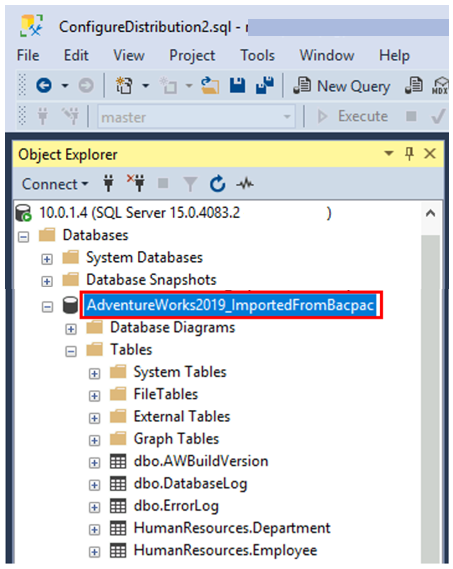The image size is (453, 569).
Task: Expand the External Tables folder
Action: pos(94,418)
